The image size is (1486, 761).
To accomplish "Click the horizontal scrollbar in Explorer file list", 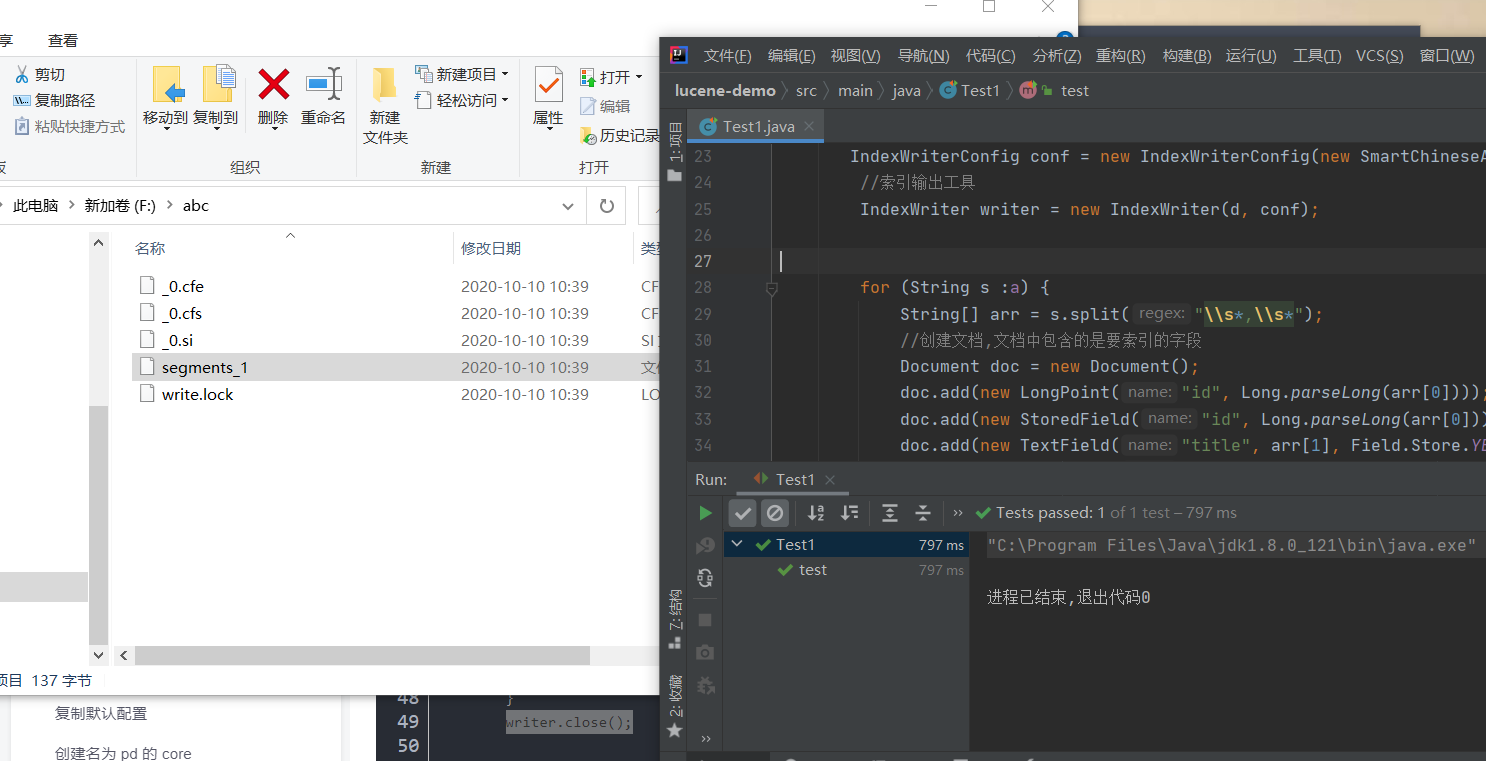I will coord(362,656).
